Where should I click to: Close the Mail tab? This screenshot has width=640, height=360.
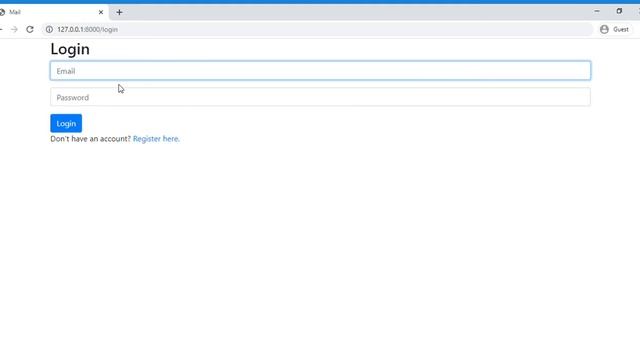[101, 12]
